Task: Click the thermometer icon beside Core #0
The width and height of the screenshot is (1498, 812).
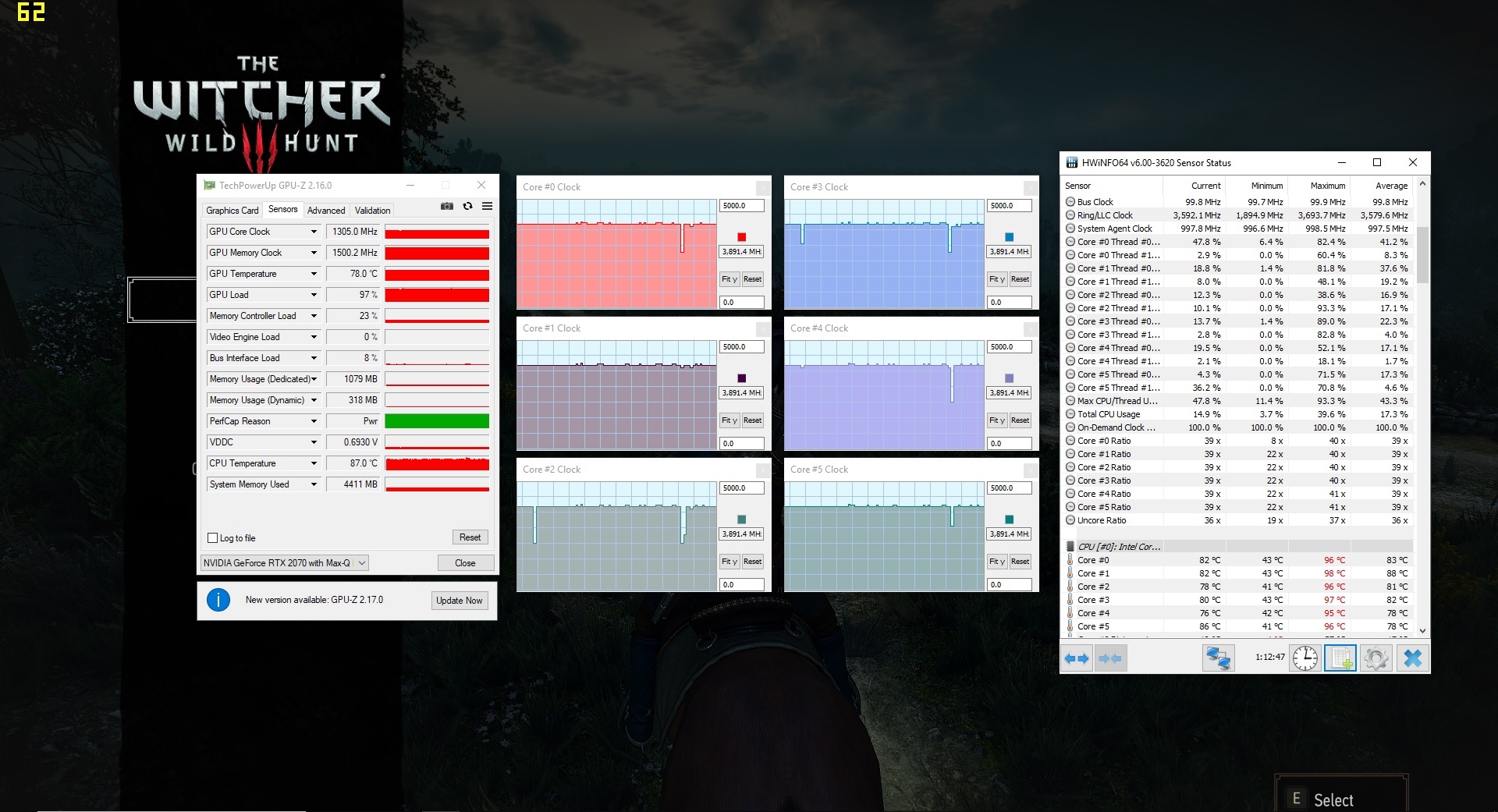Action: tap(1070, 560)
